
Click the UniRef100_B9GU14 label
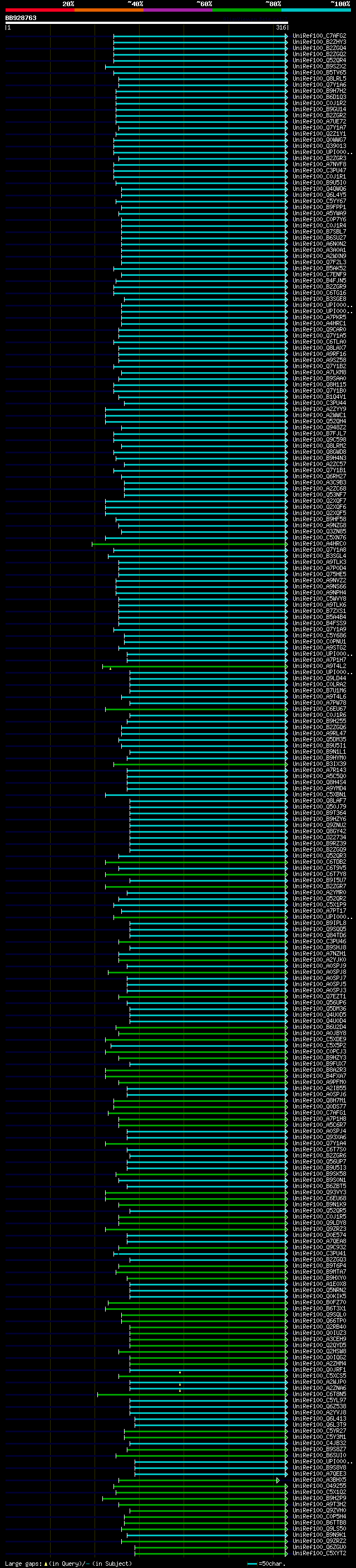(319, 109)
